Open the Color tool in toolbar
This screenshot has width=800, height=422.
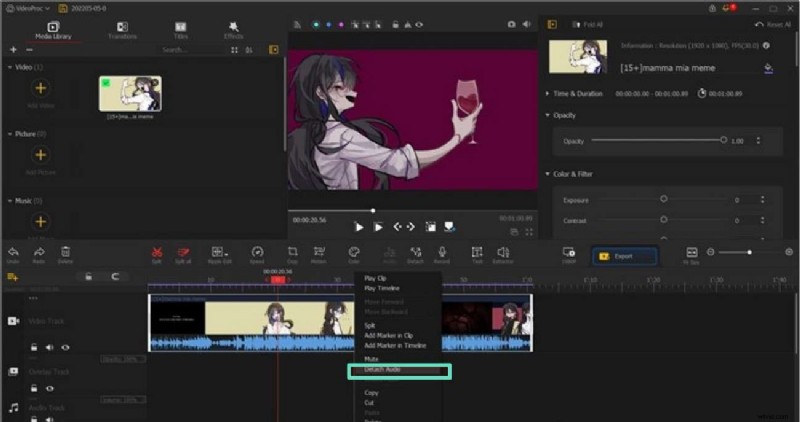354,253
